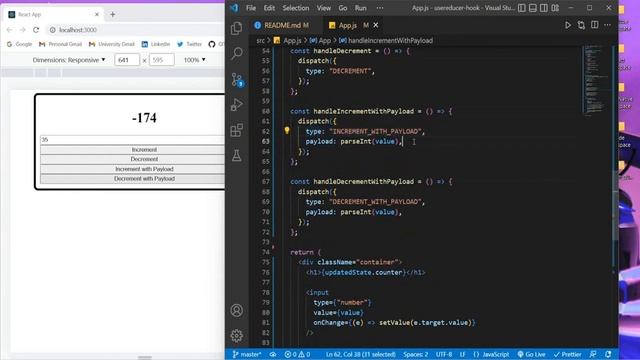Open the Selection menu
The image size is (640, 360).
296,8
